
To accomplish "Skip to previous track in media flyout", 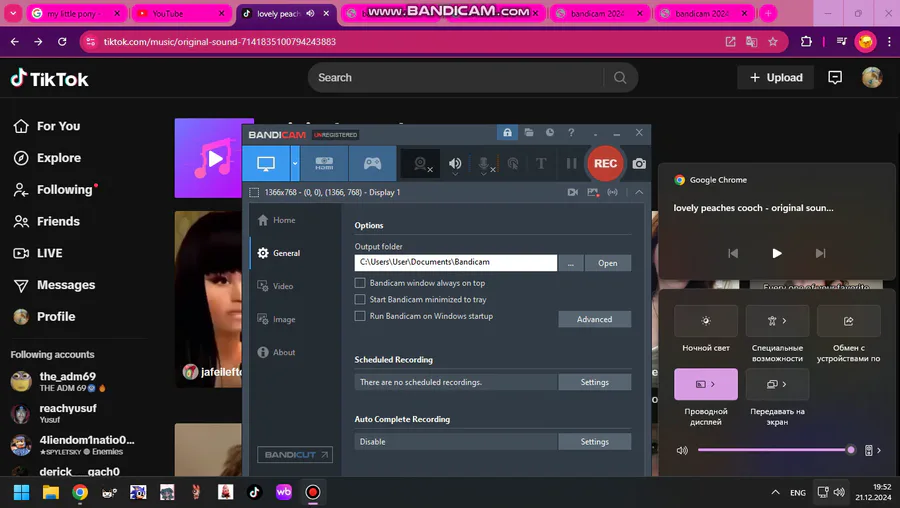I will point(733,253).
